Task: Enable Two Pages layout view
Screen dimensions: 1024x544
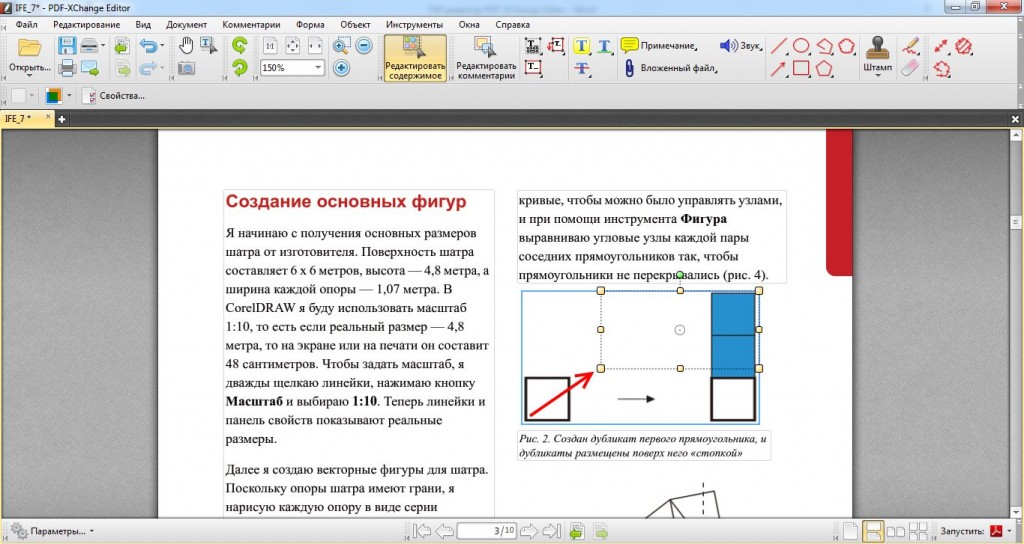Action: (x=895, y=531)
